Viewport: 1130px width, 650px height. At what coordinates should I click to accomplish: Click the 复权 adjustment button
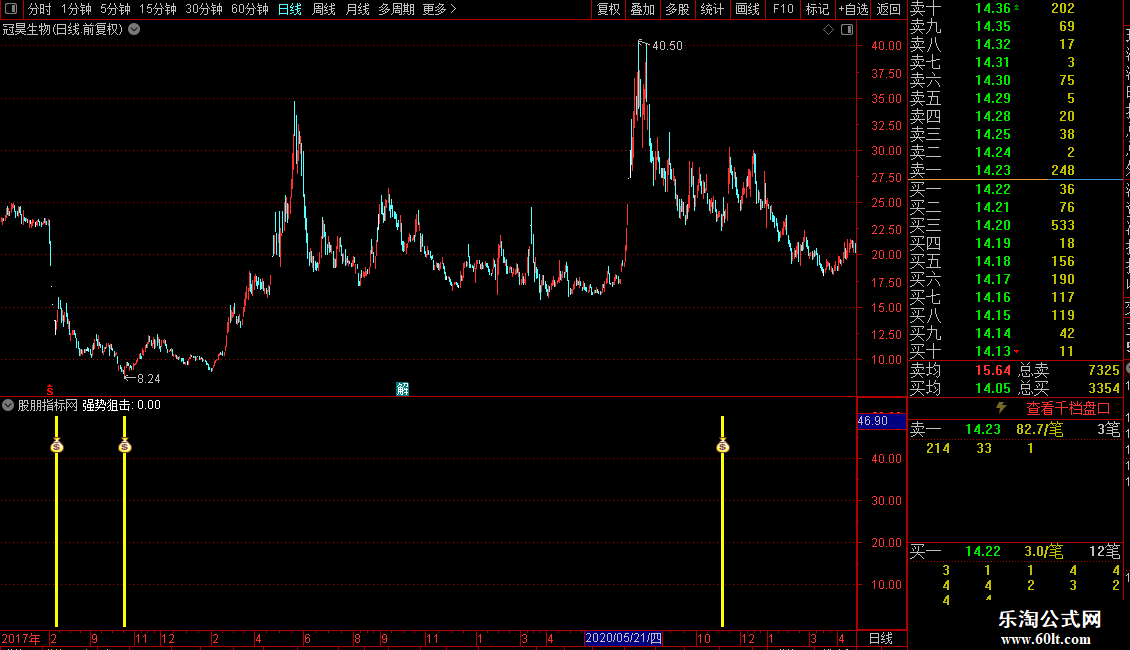[x=608, y=9]
